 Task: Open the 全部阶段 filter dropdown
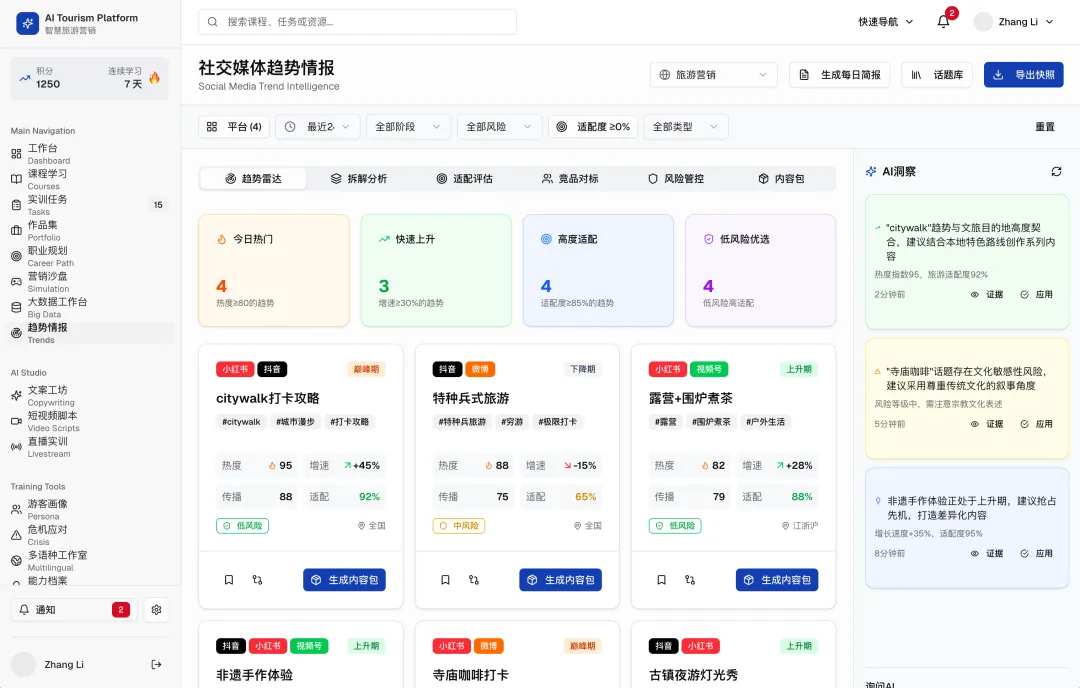click(x=408, y=127)
